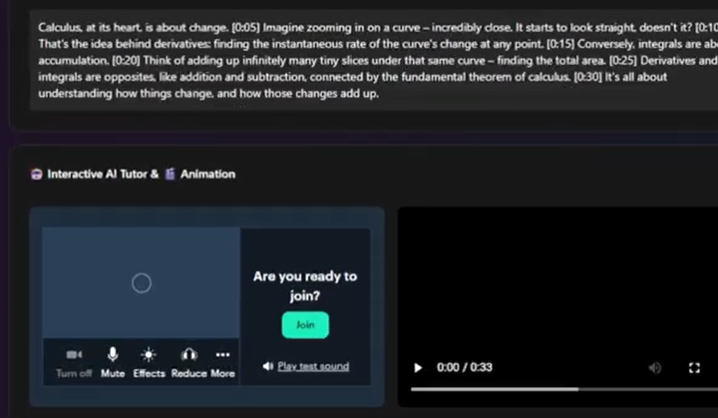Click the speaker icon beside Play test sound
Image resolution: width=718 pixels, height=418 pixels.
(x=268, y=366)
